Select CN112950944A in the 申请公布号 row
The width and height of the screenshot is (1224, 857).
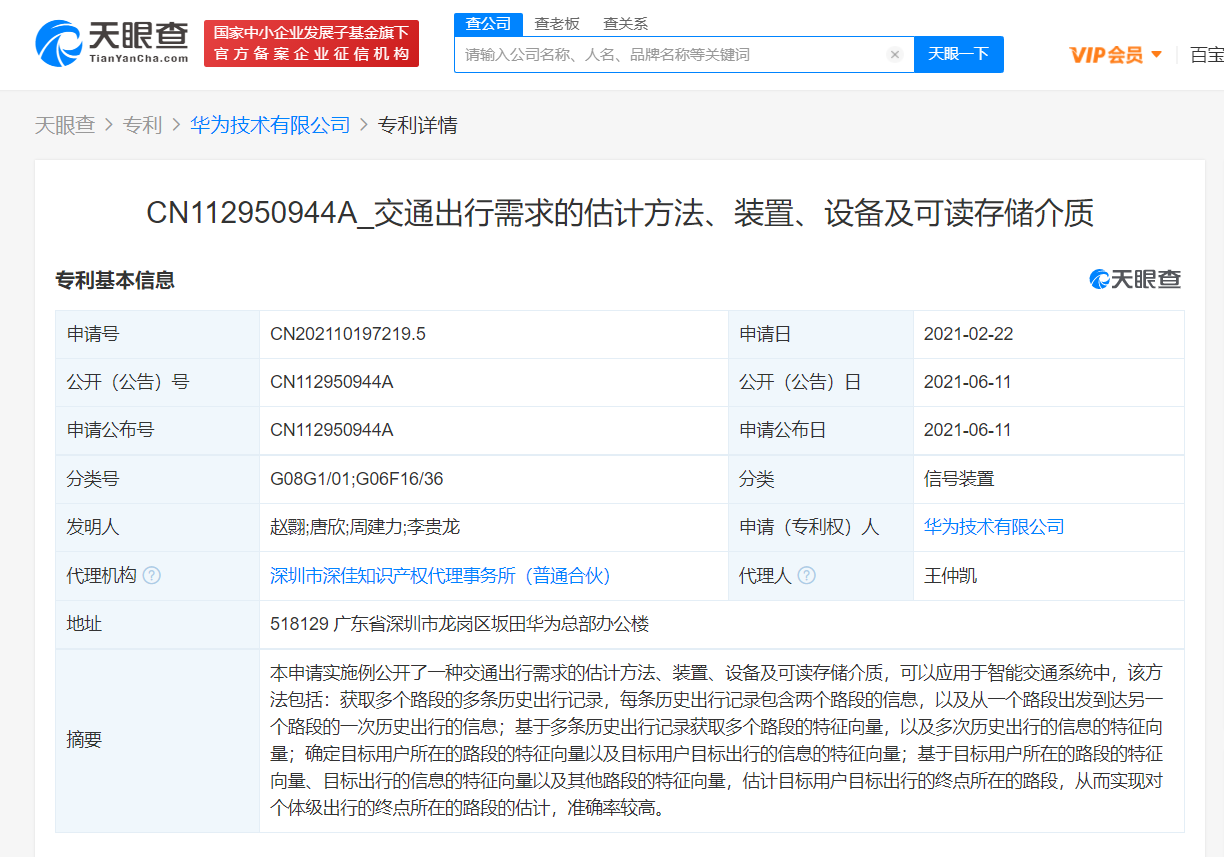point(332,430)
